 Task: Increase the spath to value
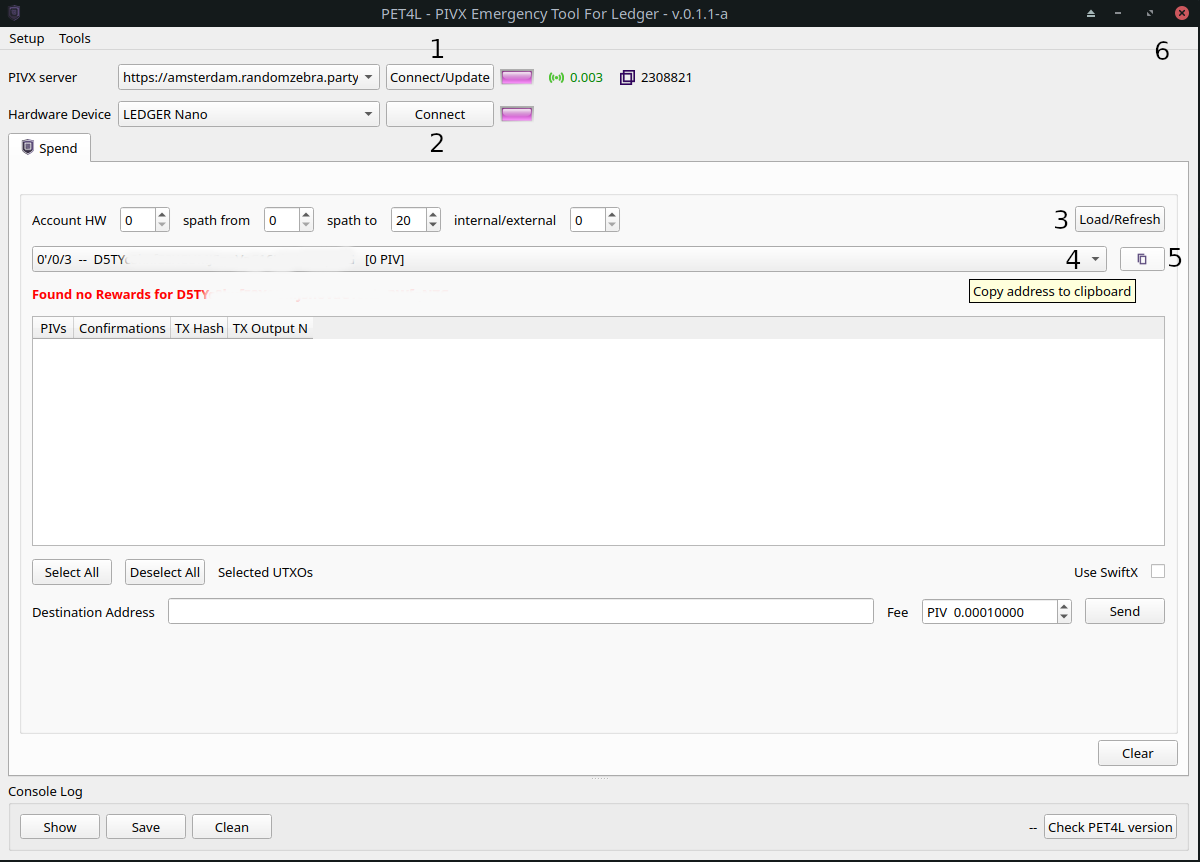pos(433,214)
